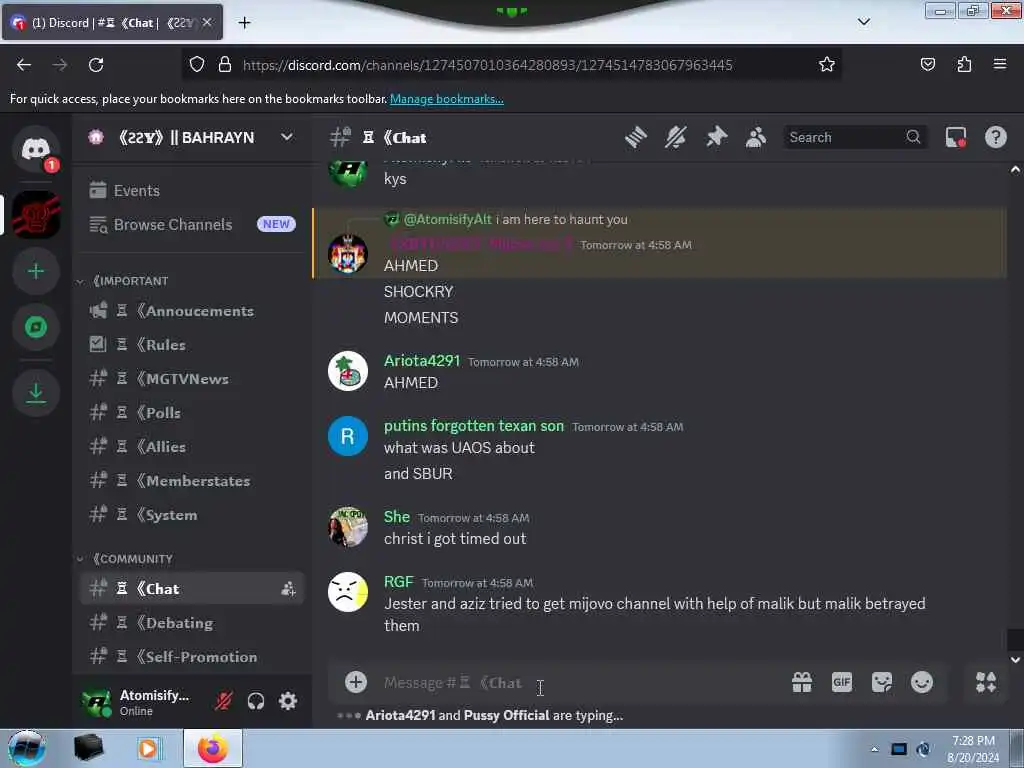Click the invite icon on Chat channel
This screenshot has width=1024, height=768.
click(288, 588)
